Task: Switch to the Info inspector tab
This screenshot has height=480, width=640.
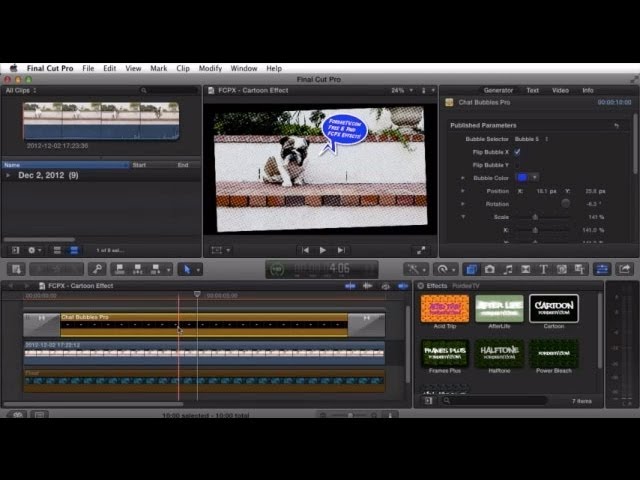Action: pos(588,90)
